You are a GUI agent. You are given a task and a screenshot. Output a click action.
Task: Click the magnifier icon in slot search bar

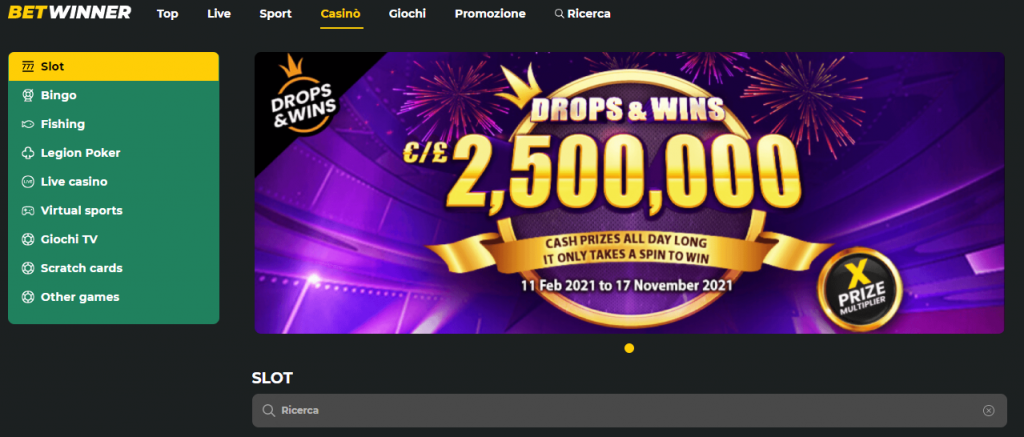(x=268, y=410)
